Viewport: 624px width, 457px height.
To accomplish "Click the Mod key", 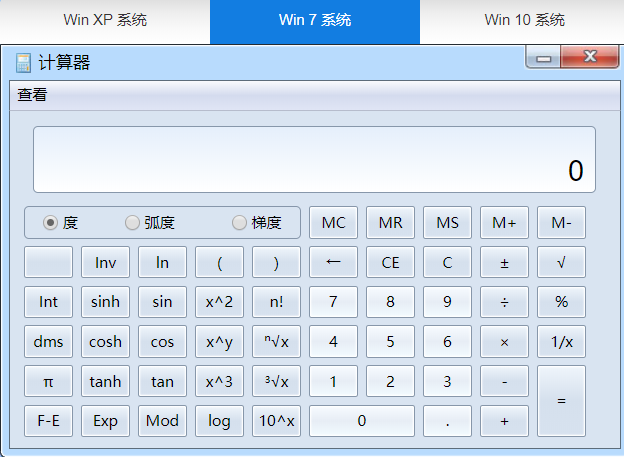I will click(162, 421).
